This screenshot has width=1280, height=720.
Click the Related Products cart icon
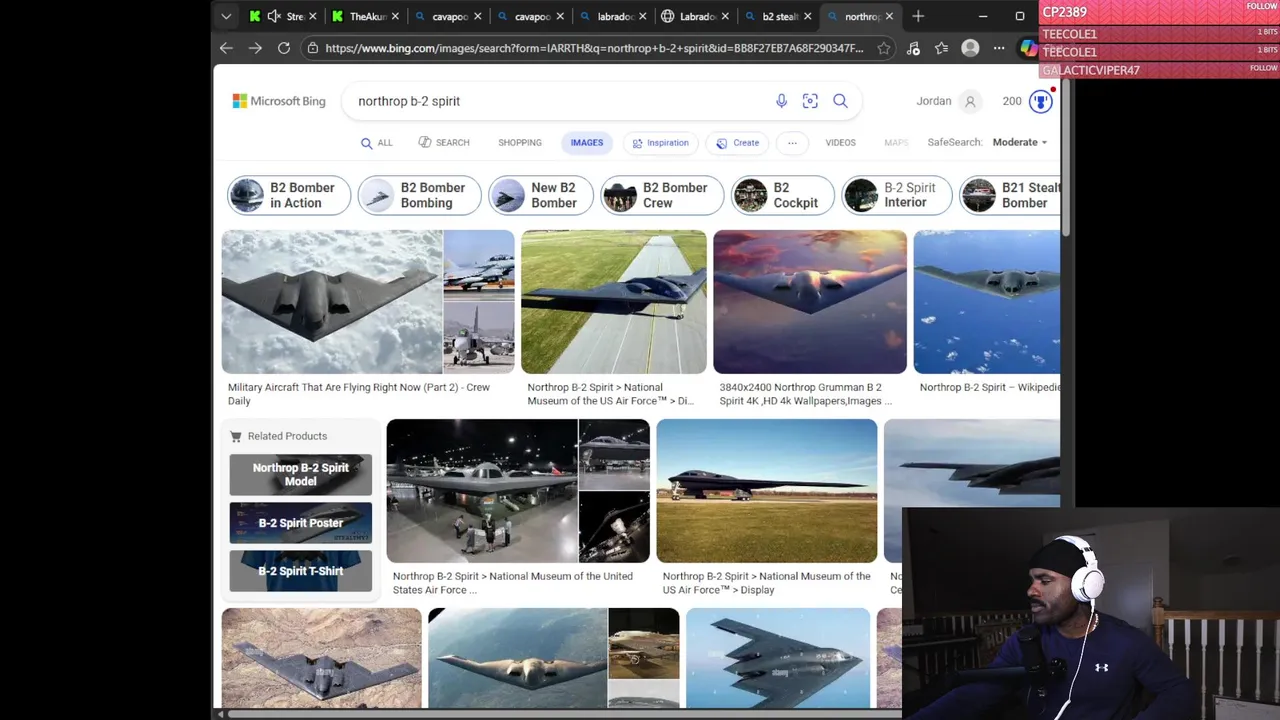[x=236, y=436]
